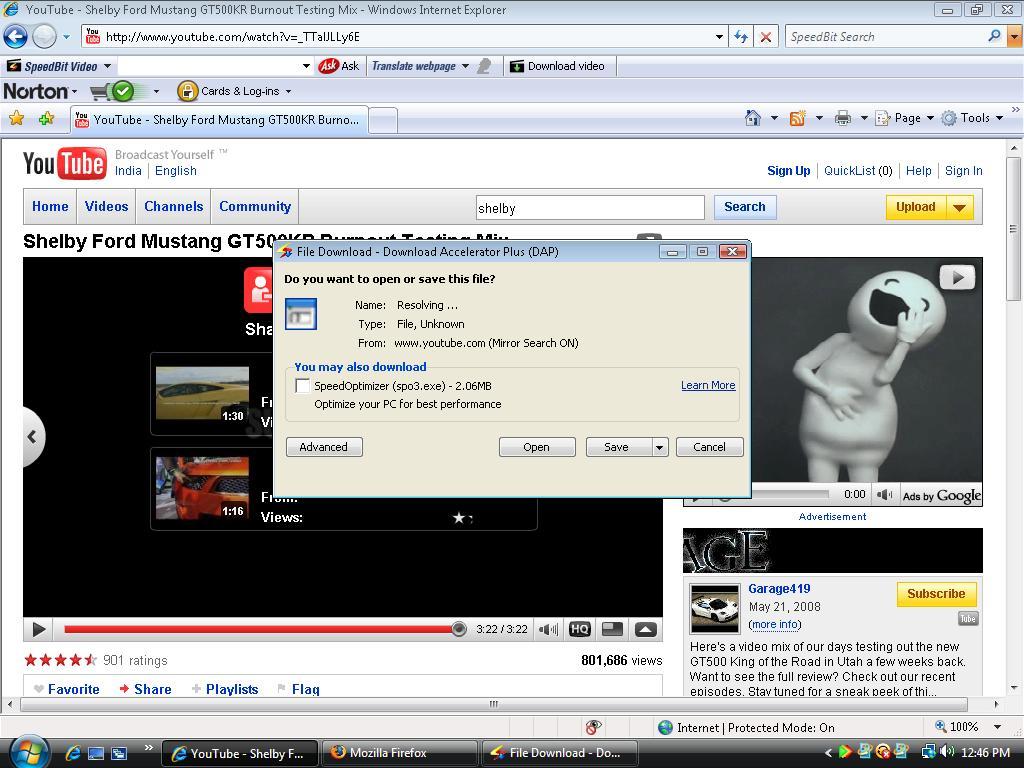1024x768 pixels.
Task: Check the SpeedOptimizer checkbox
Action: pyautogui.click(x=302, y=385)
